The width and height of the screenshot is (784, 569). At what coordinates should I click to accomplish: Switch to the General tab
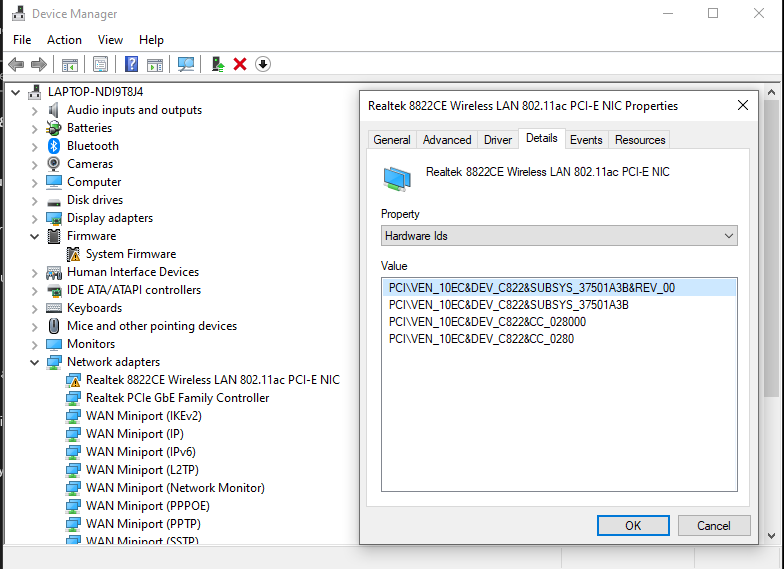click(392, 140)
